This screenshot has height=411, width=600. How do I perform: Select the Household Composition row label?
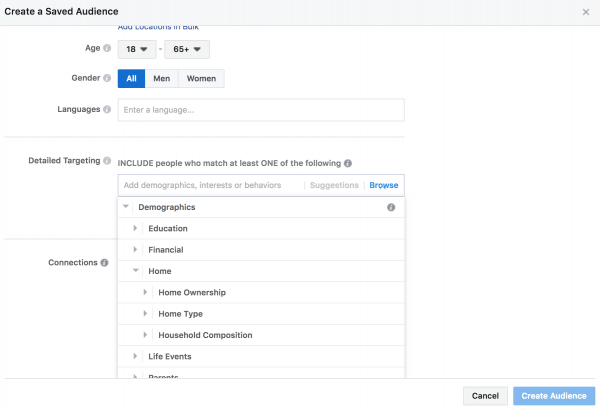[205, 335]
